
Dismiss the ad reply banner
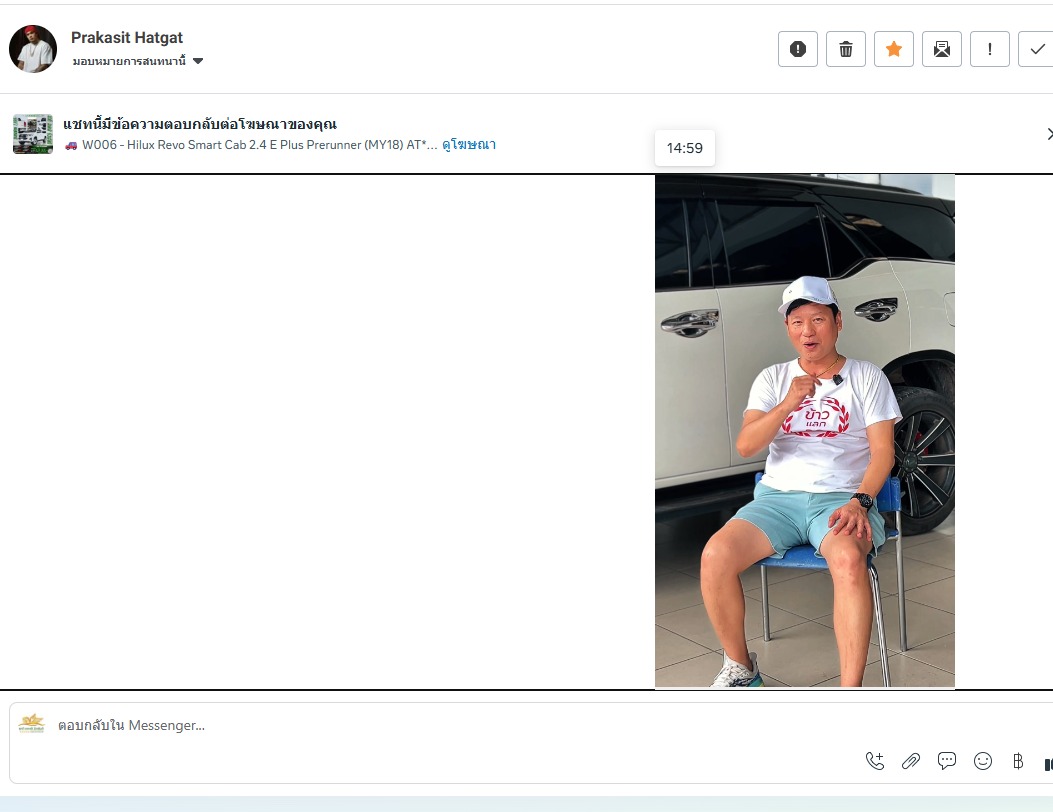coord(1049,134)
